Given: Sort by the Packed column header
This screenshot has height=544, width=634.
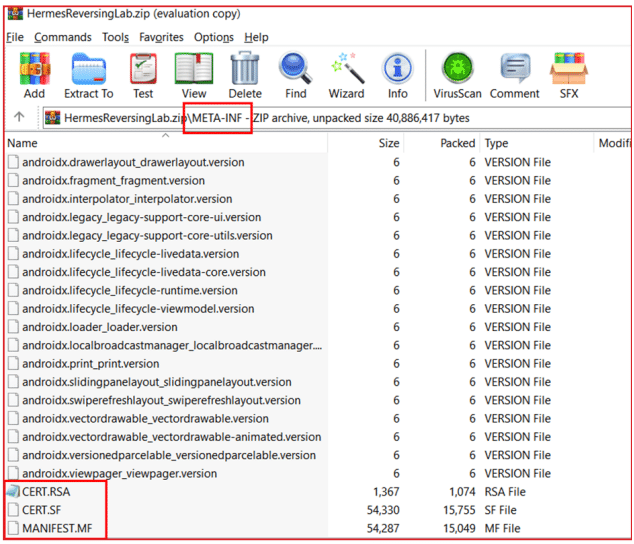Looking at the screenshot, I should 442,143.
